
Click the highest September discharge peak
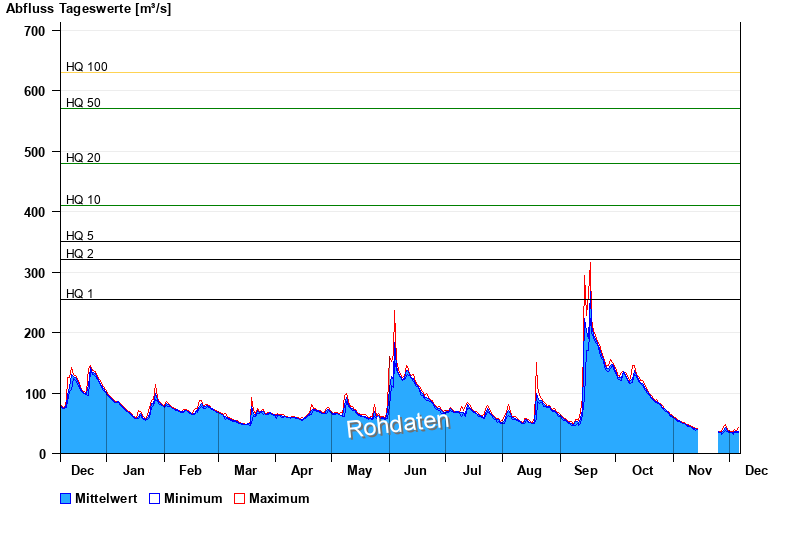(x=591, y=264)
